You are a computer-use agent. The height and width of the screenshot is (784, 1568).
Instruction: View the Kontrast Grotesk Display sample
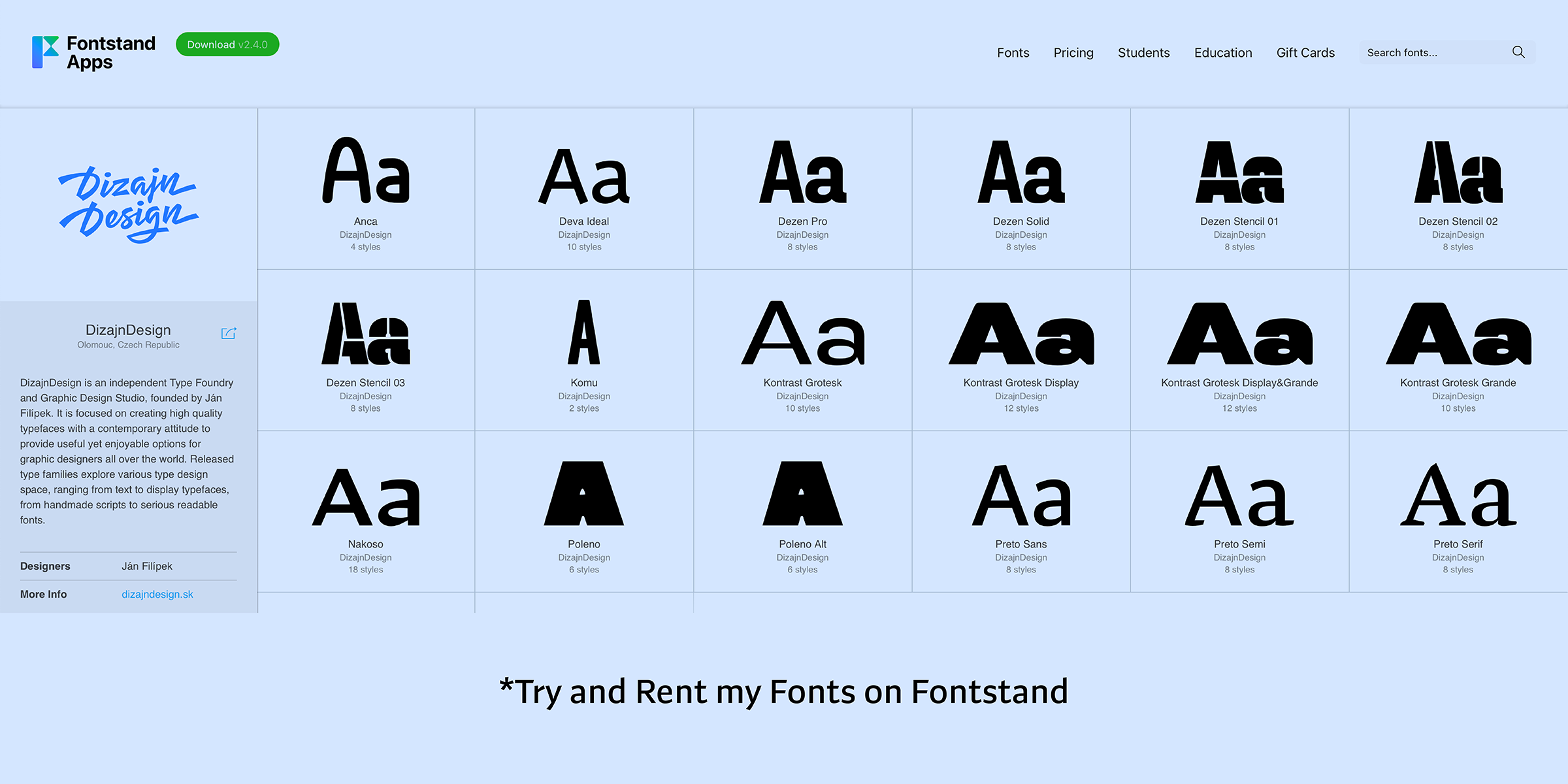(x=1021, y=350)
